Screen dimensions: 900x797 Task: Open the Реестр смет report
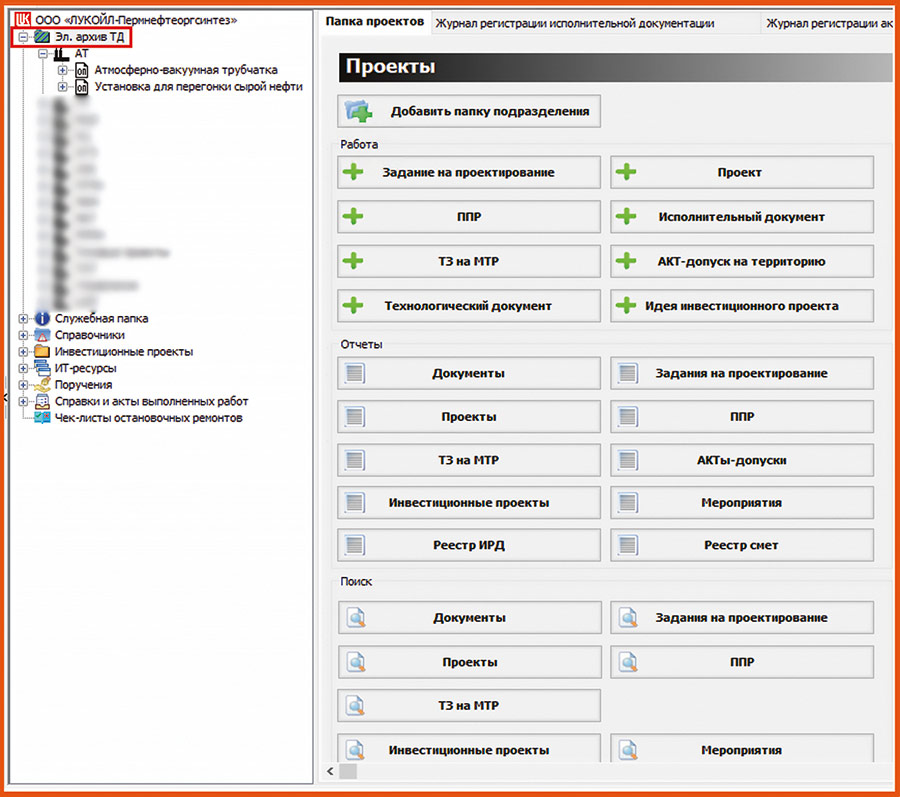coord(741,545)
